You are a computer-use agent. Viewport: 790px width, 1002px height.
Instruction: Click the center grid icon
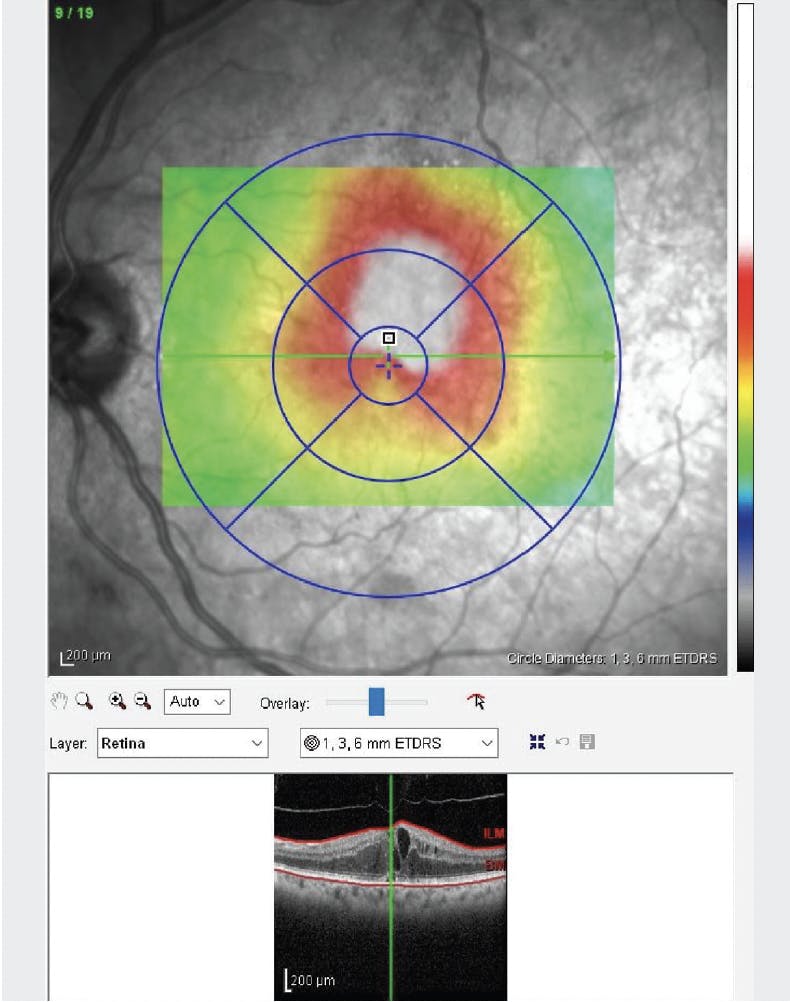coord(537,742)
